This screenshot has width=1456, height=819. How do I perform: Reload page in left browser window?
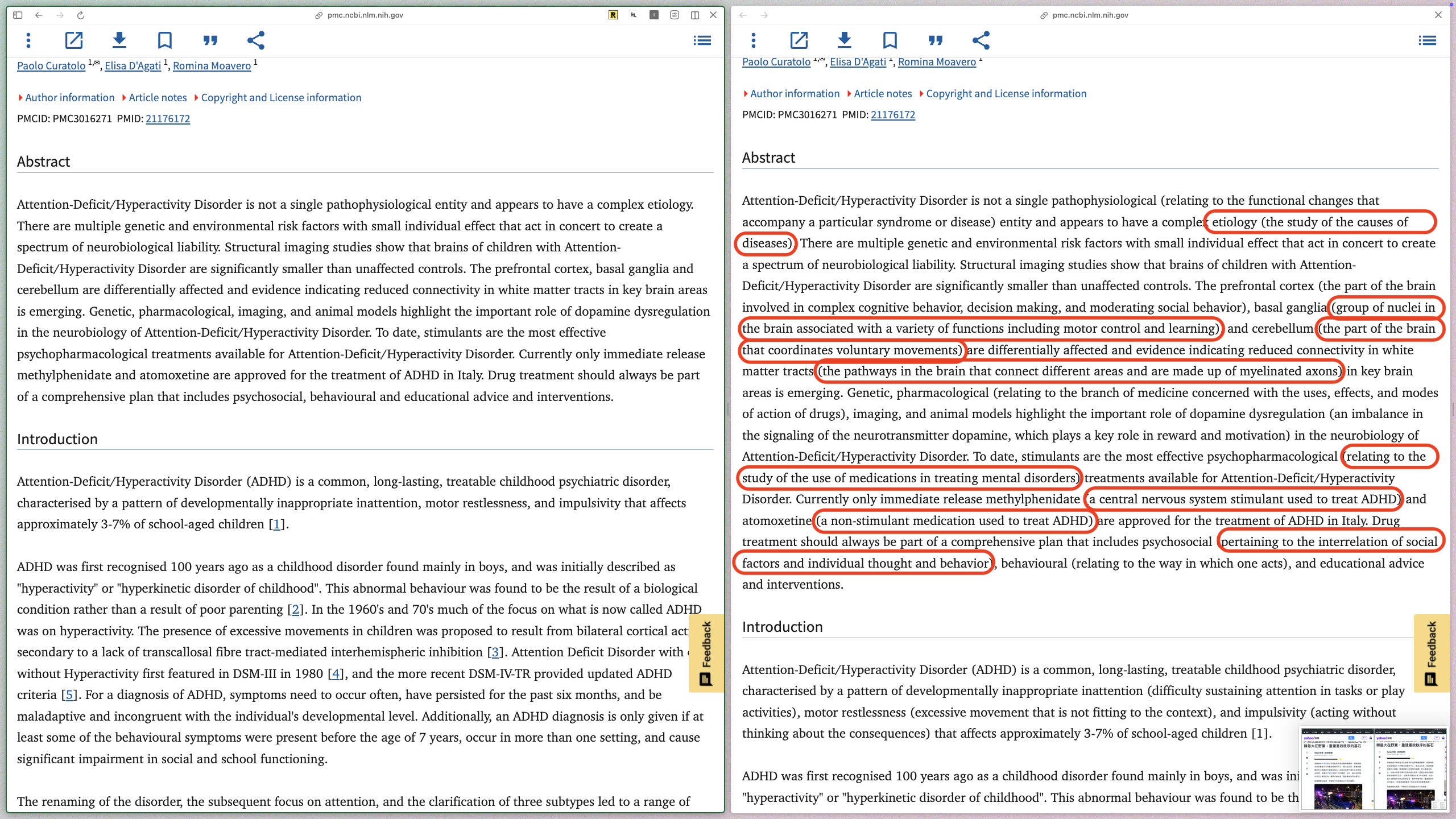click(81, 15)
